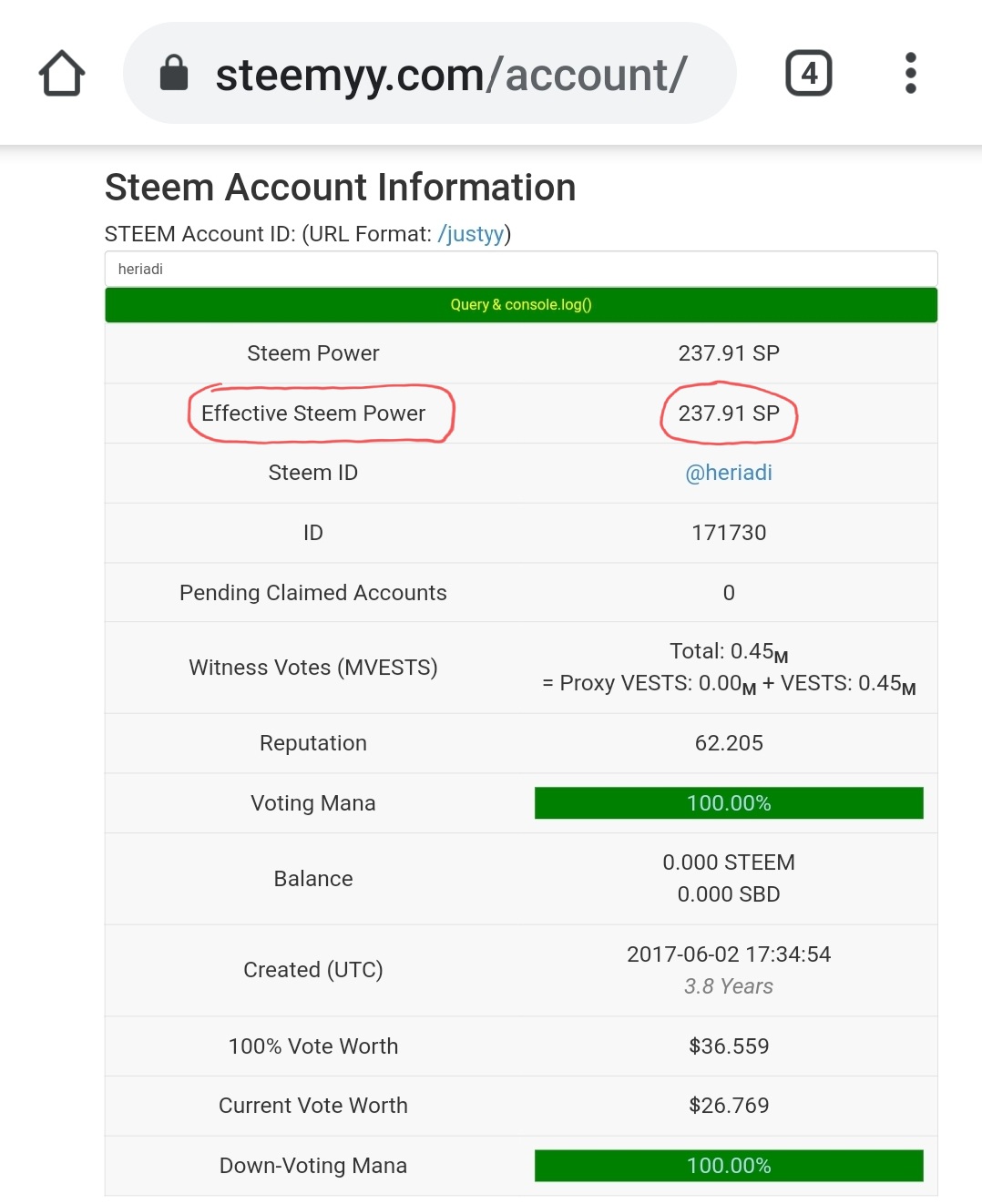
Task: Click the Down-Voting Mana progress bar
Action: (x=729, y=1166)
